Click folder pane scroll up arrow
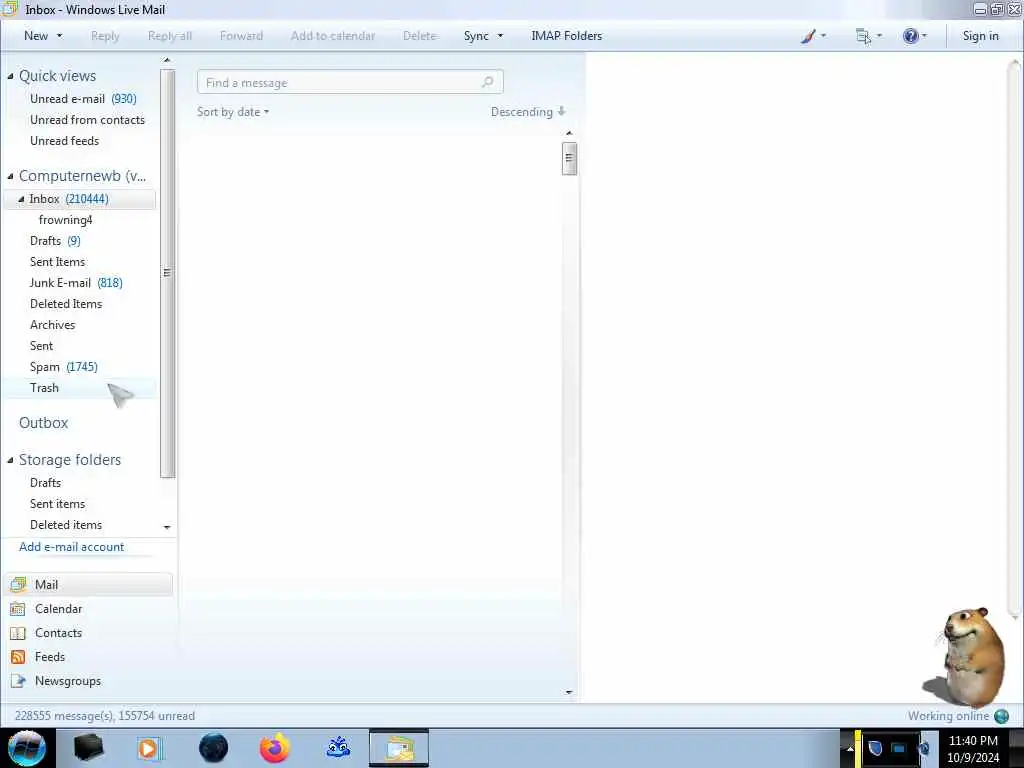 (167, 60)
